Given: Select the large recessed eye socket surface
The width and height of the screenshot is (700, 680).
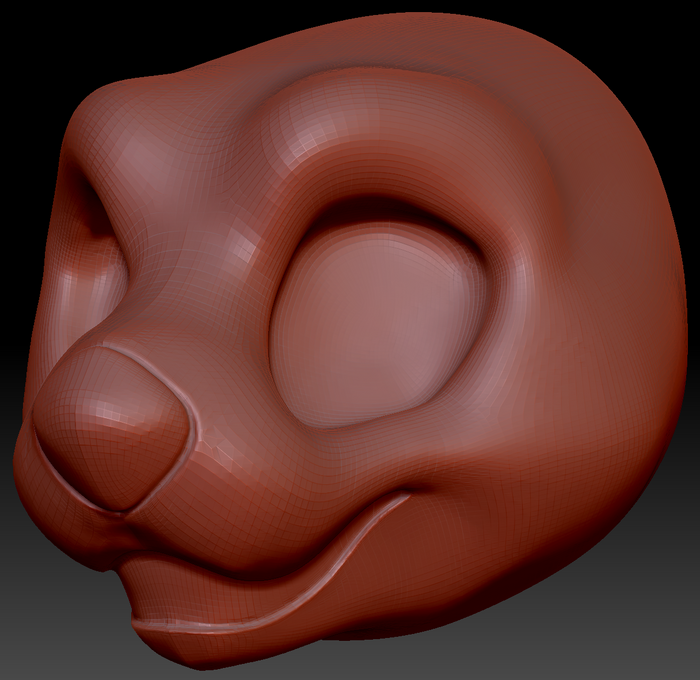Looking at the screenshot, I should click(379, 324).
